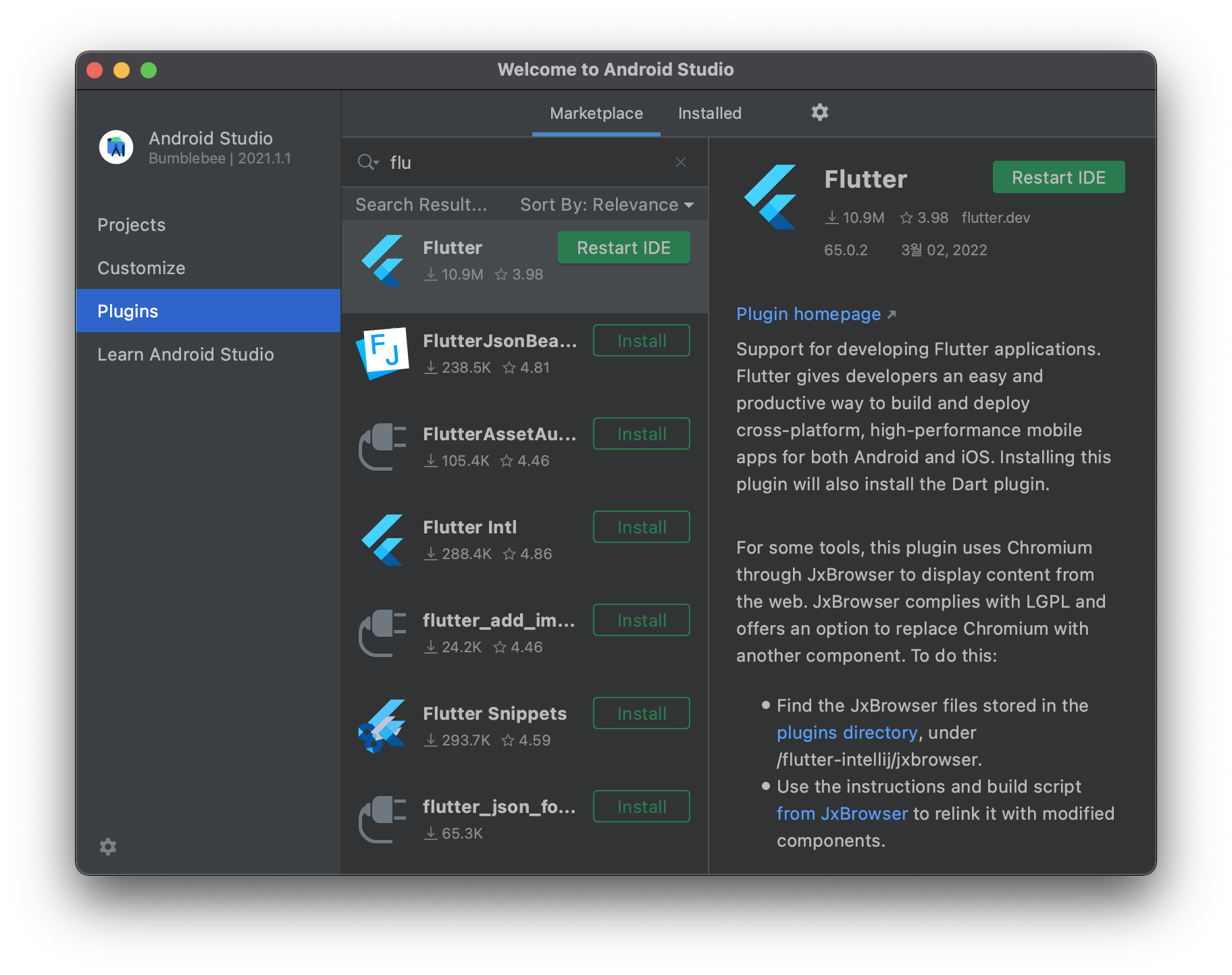Click the 293.7K downloads count

tap(458, 740)
